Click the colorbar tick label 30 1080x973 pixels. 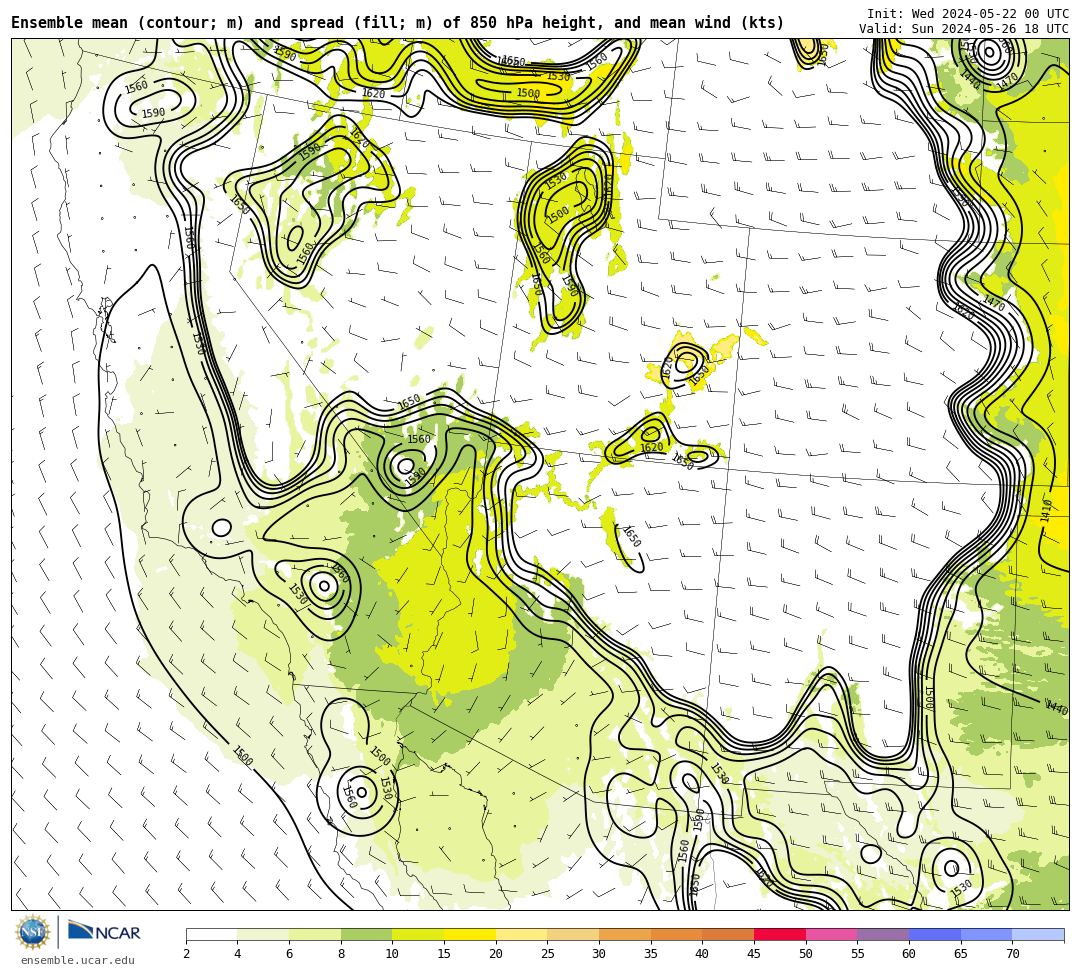[x=599, y=954]
